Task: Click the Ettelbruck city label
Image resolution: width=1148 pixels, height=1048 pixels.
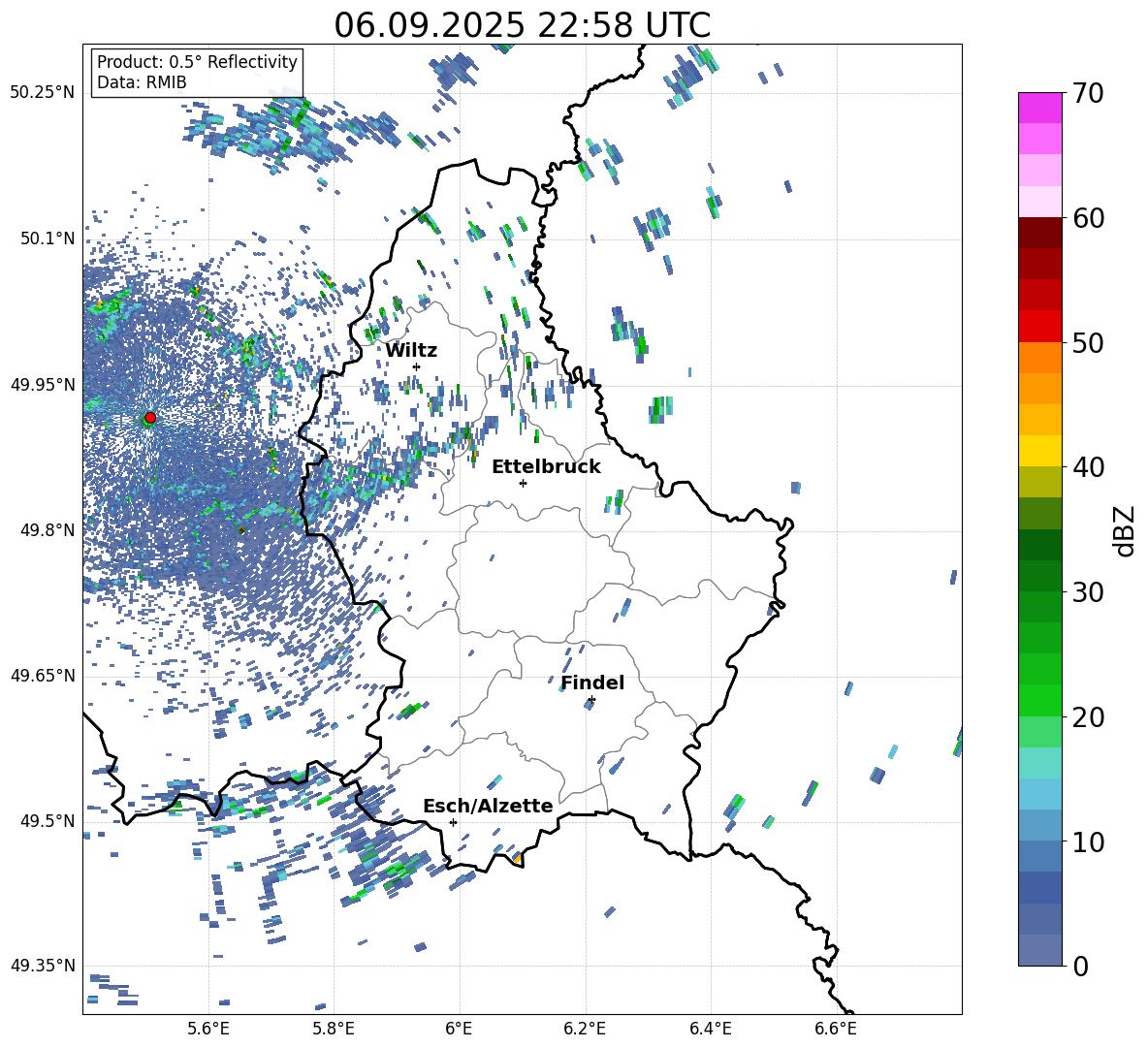Action: click(546, 467)
